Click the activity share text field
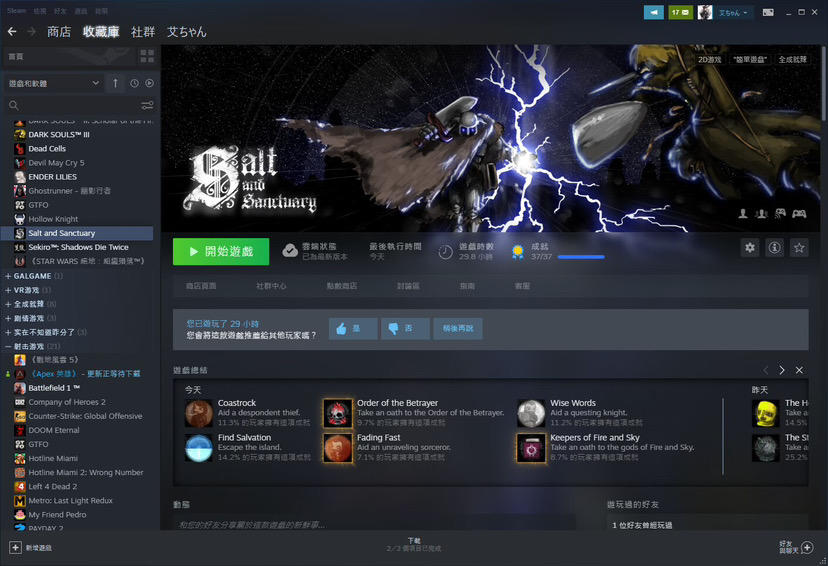The width and height of the screenshot is (828, 566). click(x=374, y=524)
